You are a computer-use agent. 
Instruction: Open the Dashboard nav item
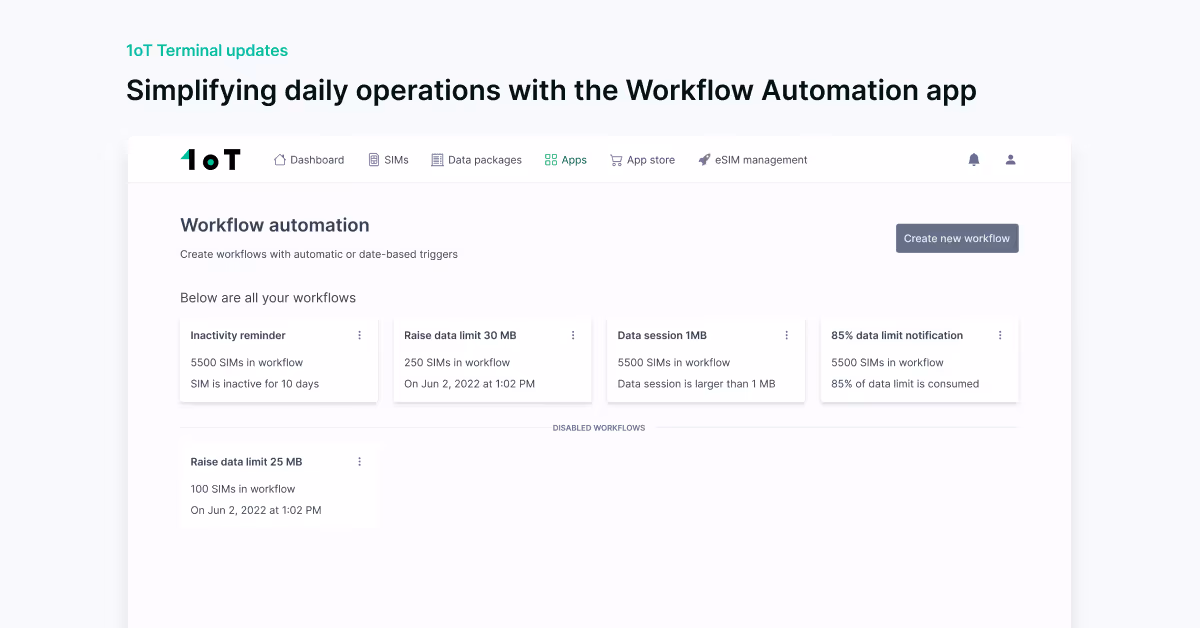(309, 160)
